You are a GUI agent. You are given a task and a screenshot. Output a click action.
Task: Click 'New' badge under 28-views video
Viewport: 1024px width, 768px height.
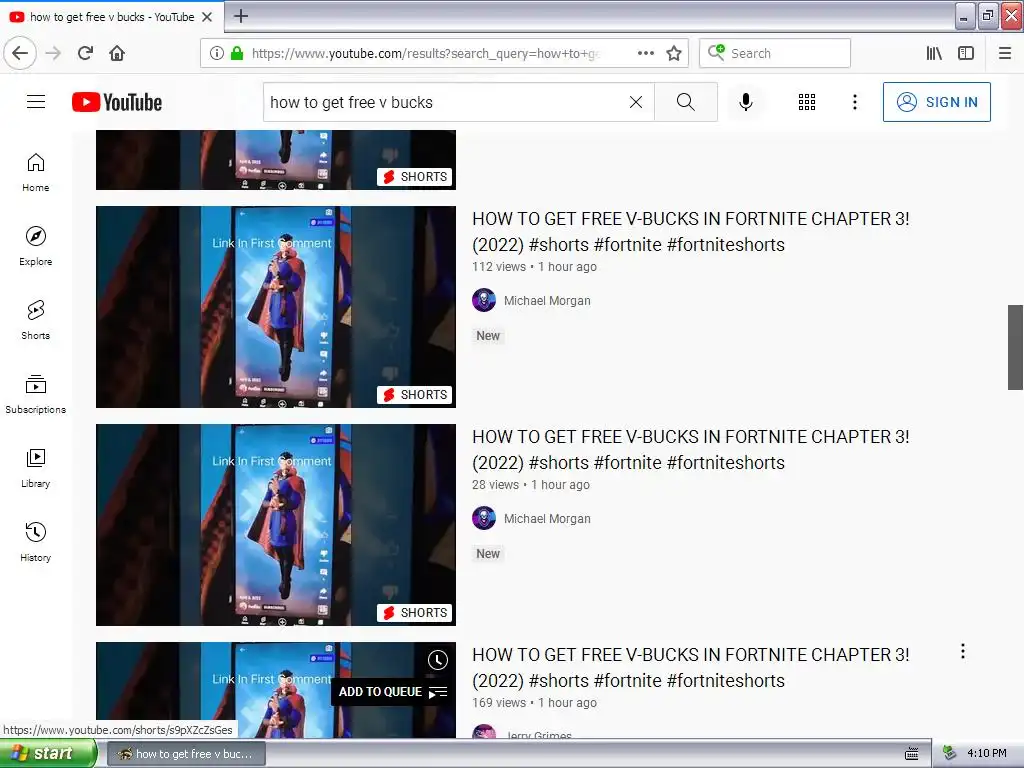coord(488,554)
